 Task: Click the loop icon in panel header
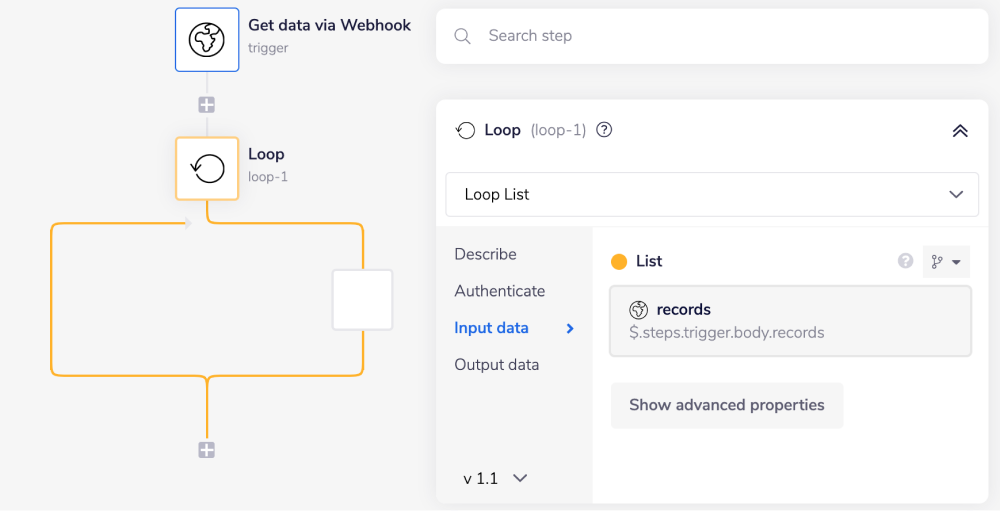pos(465,130)
